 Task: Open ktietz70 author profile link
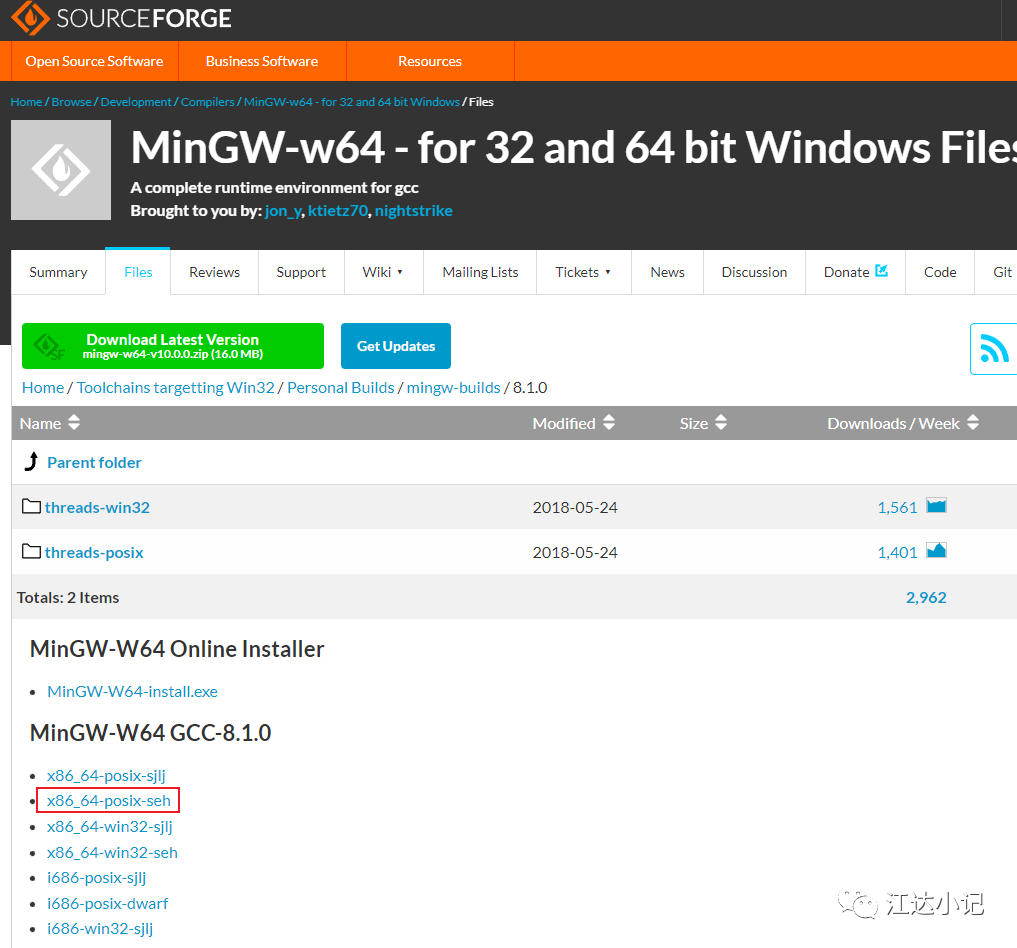pos(338,211)
